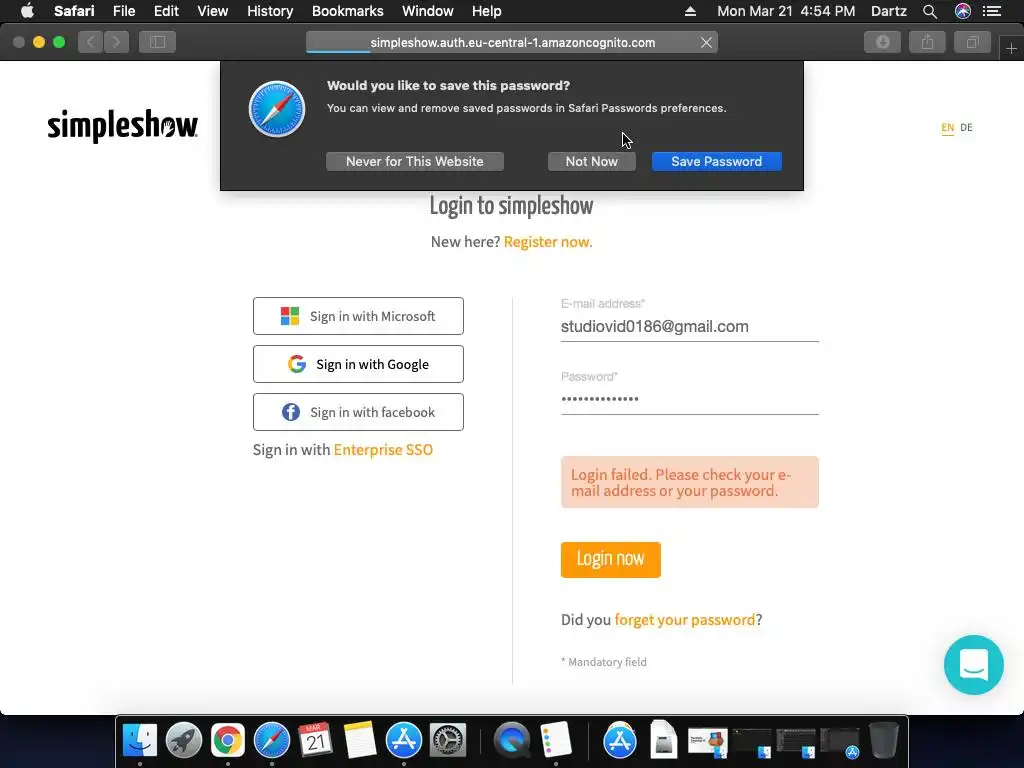Open the Safari menu
The height and width of the screenshot is (768, 1024).
tap(74, 11)
